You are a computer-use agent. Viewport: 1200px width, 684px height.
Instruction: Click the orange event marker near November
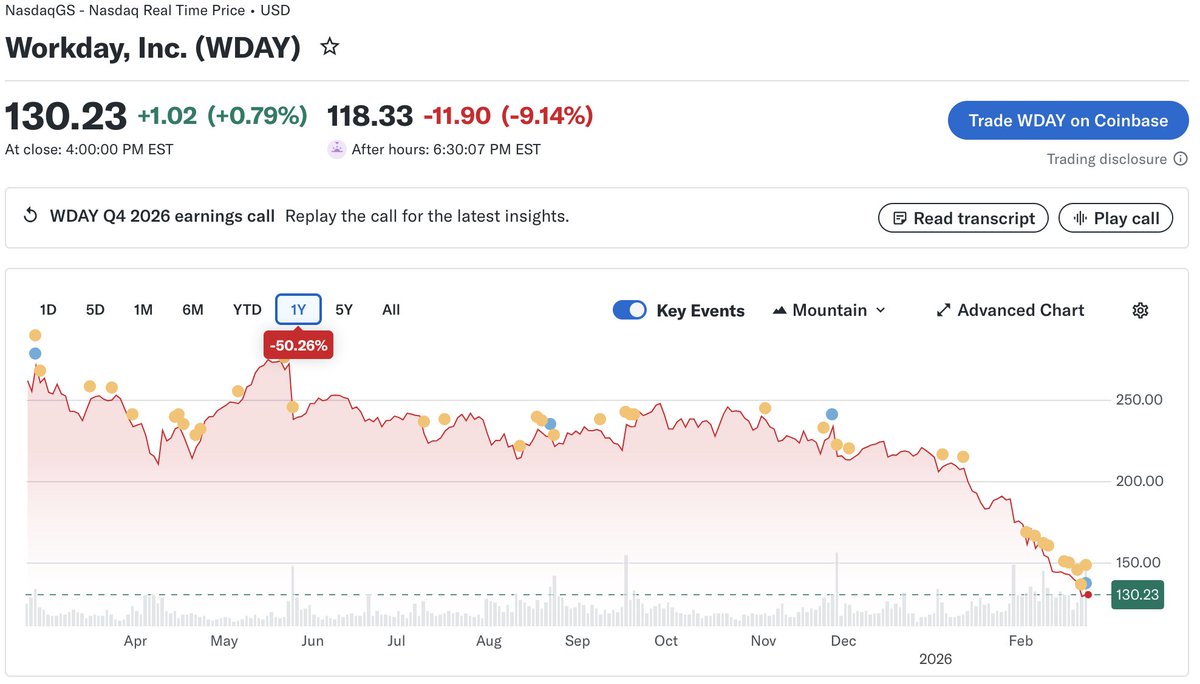click(765, 408)
